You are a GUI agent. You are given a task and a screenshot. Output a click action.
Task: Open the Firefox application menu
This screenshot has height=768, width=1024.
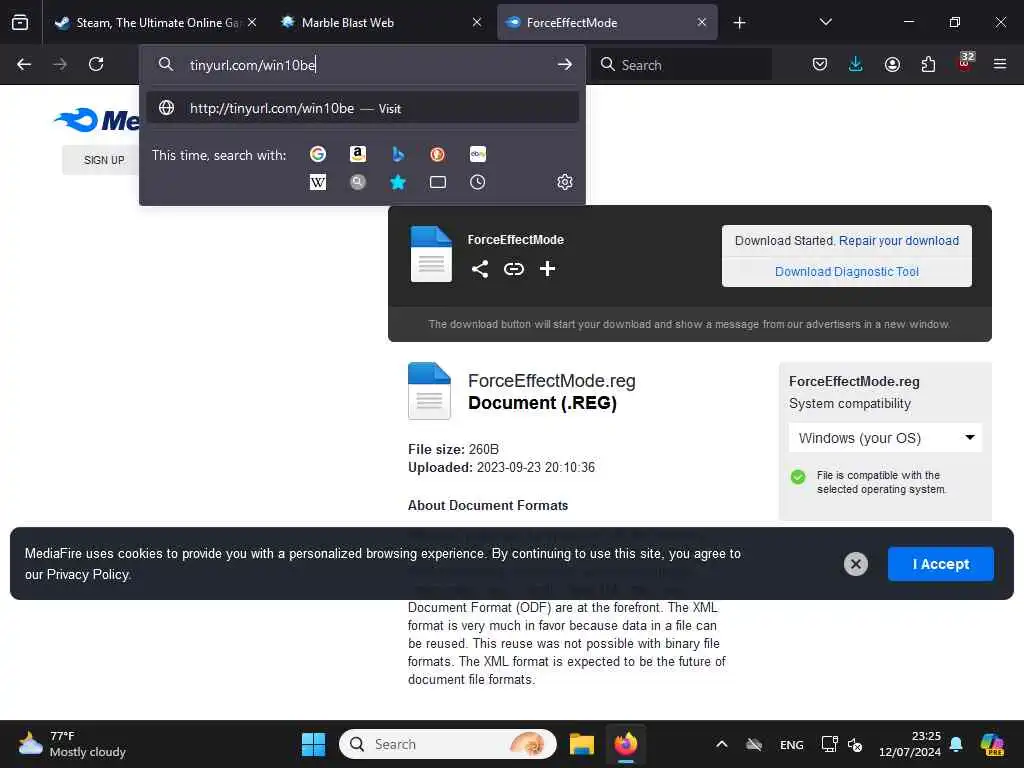[x=1000, y=64]
